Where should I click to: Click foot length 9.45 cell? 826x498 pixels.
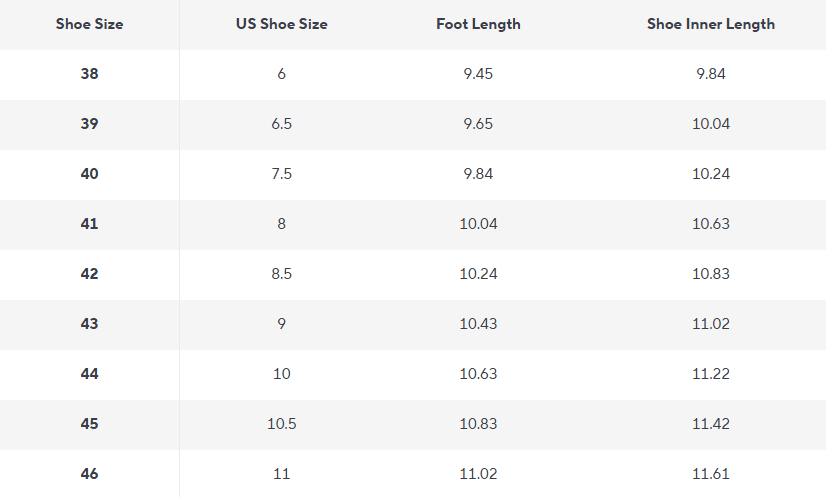478,74
